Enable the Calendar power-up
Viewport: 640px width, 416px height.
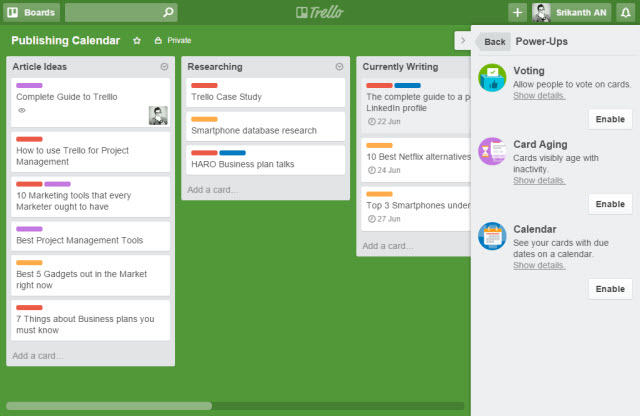click(610, 289)
